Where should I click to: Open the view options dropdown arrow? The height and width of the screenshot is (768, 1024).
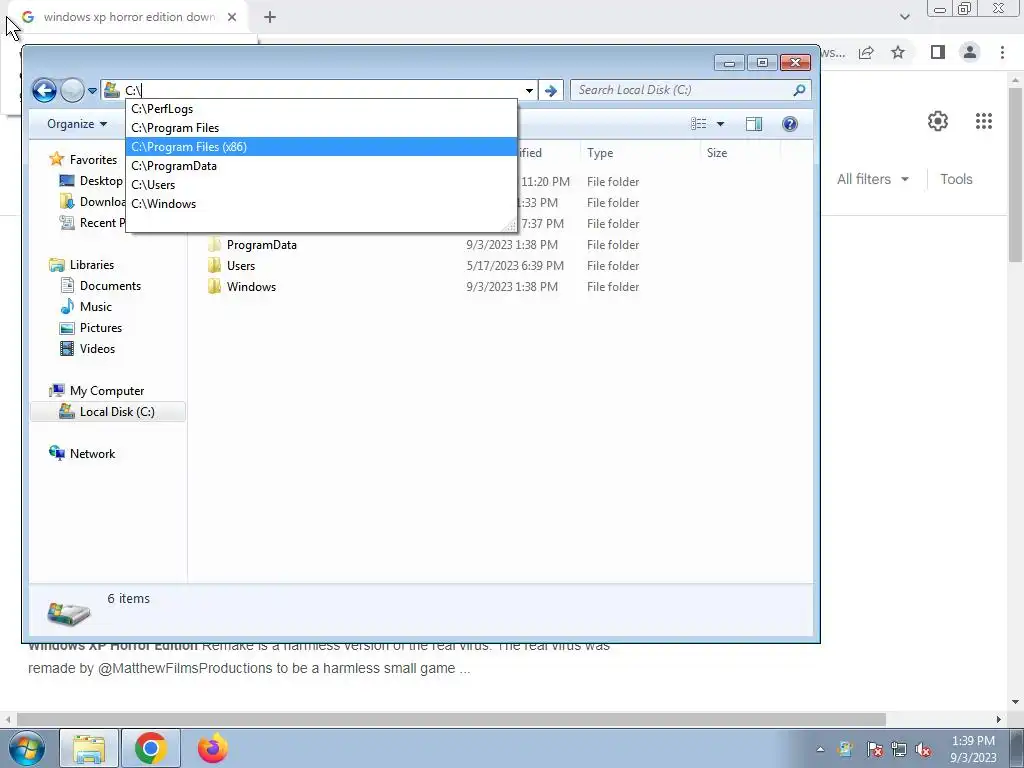[x=720, y=123]
